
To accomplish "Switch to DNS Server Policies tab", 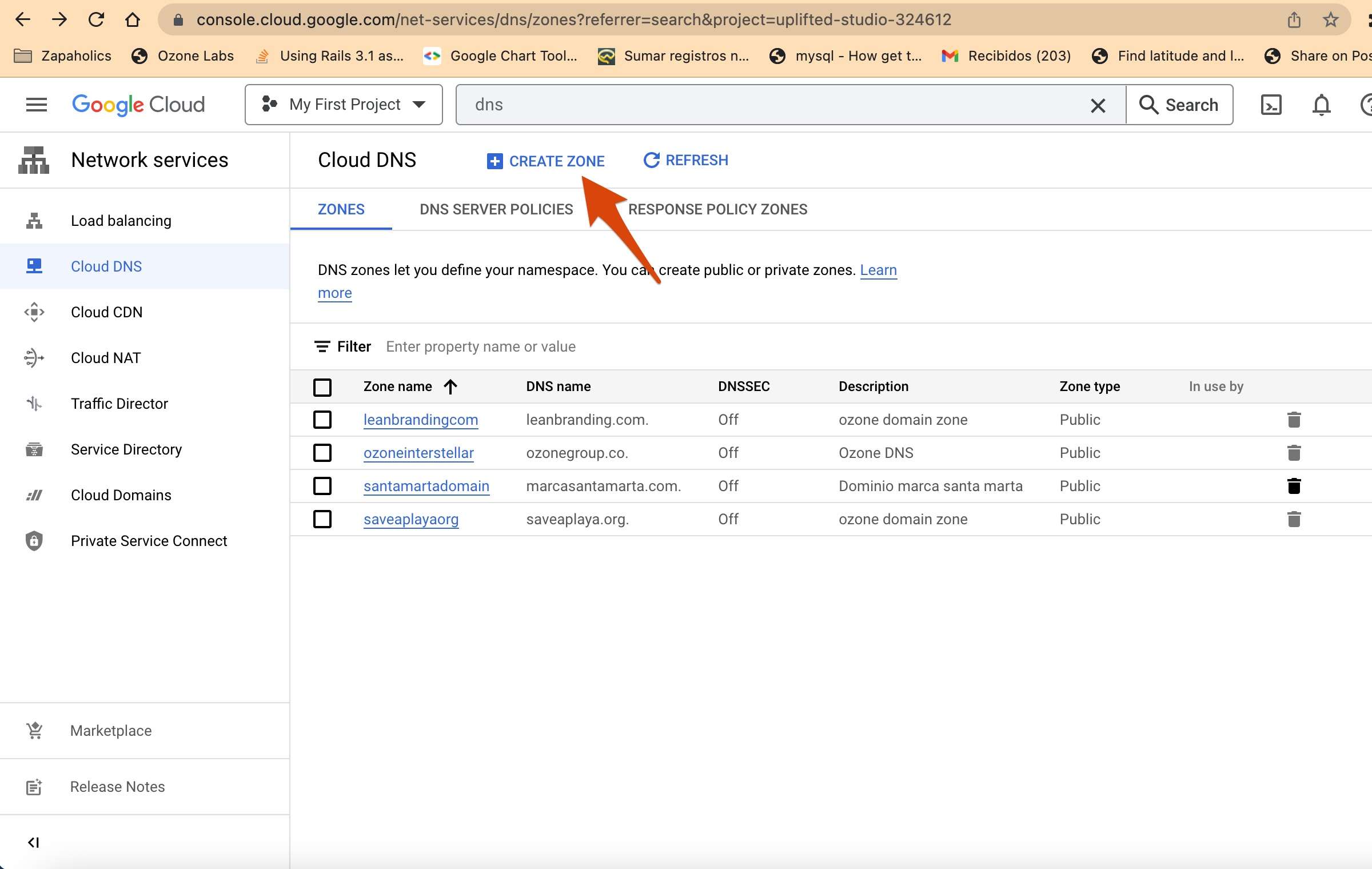I will 496,209.
